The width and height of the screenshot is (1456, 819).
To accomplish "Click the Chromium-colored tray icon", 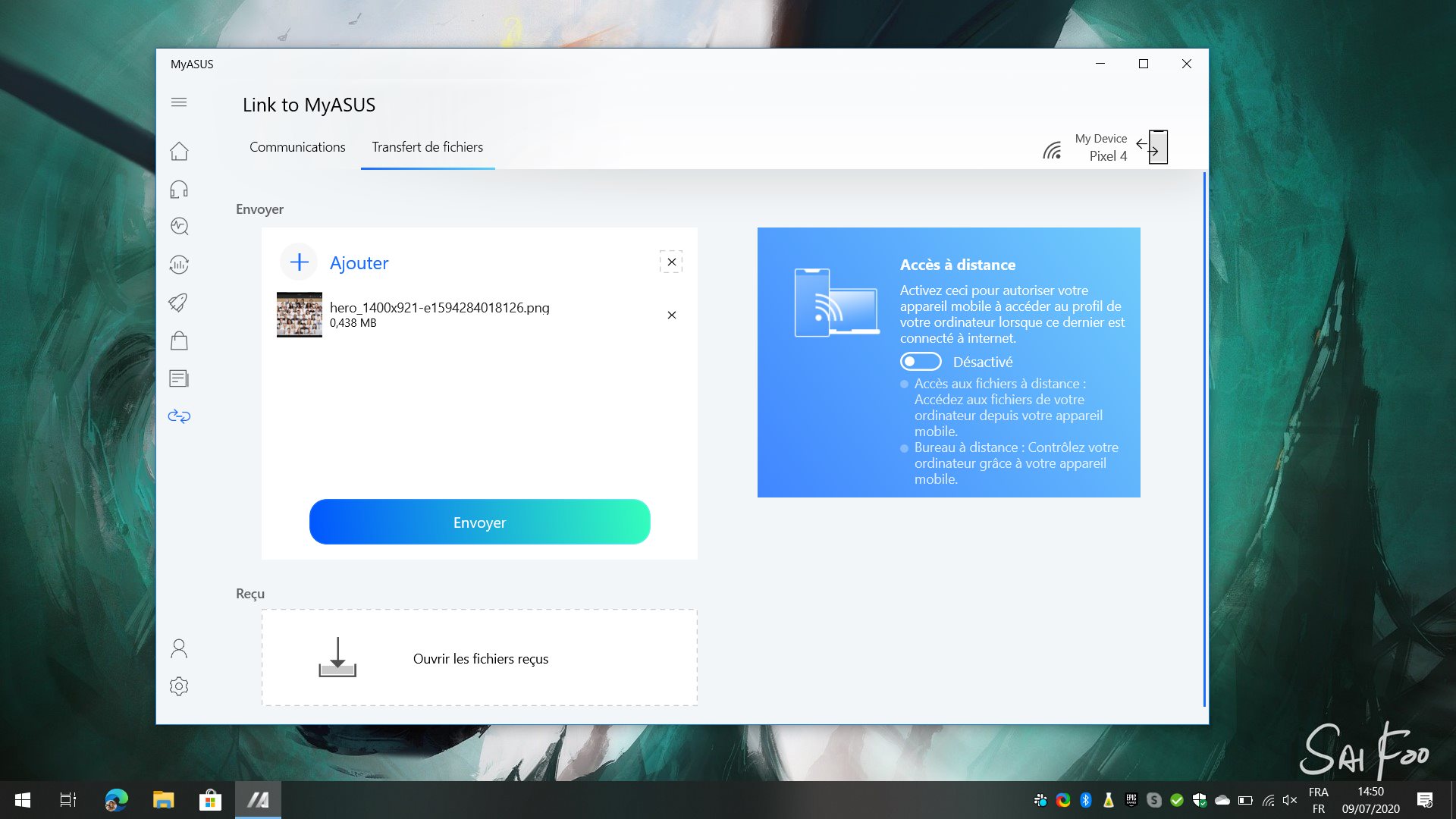I will [x=1063, y=800].
